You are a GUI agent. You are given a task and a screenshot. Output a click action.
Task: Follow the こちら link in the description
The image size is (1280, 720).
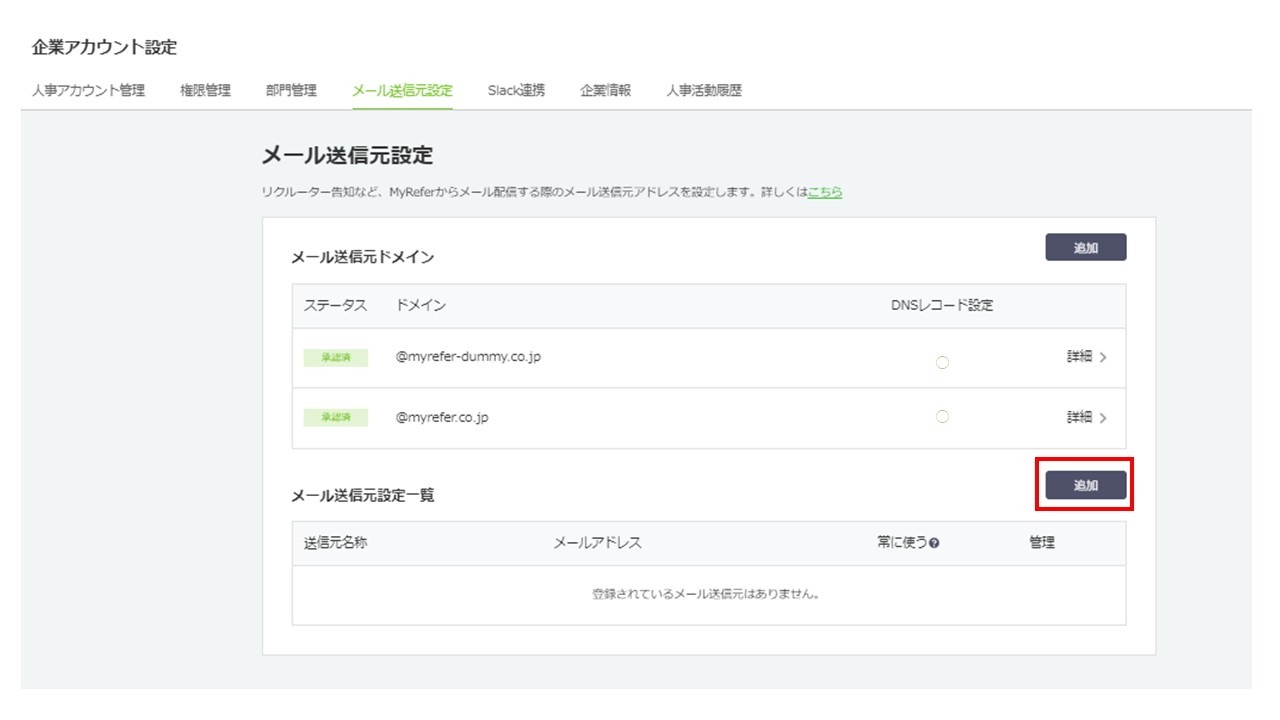pos(824,192)
